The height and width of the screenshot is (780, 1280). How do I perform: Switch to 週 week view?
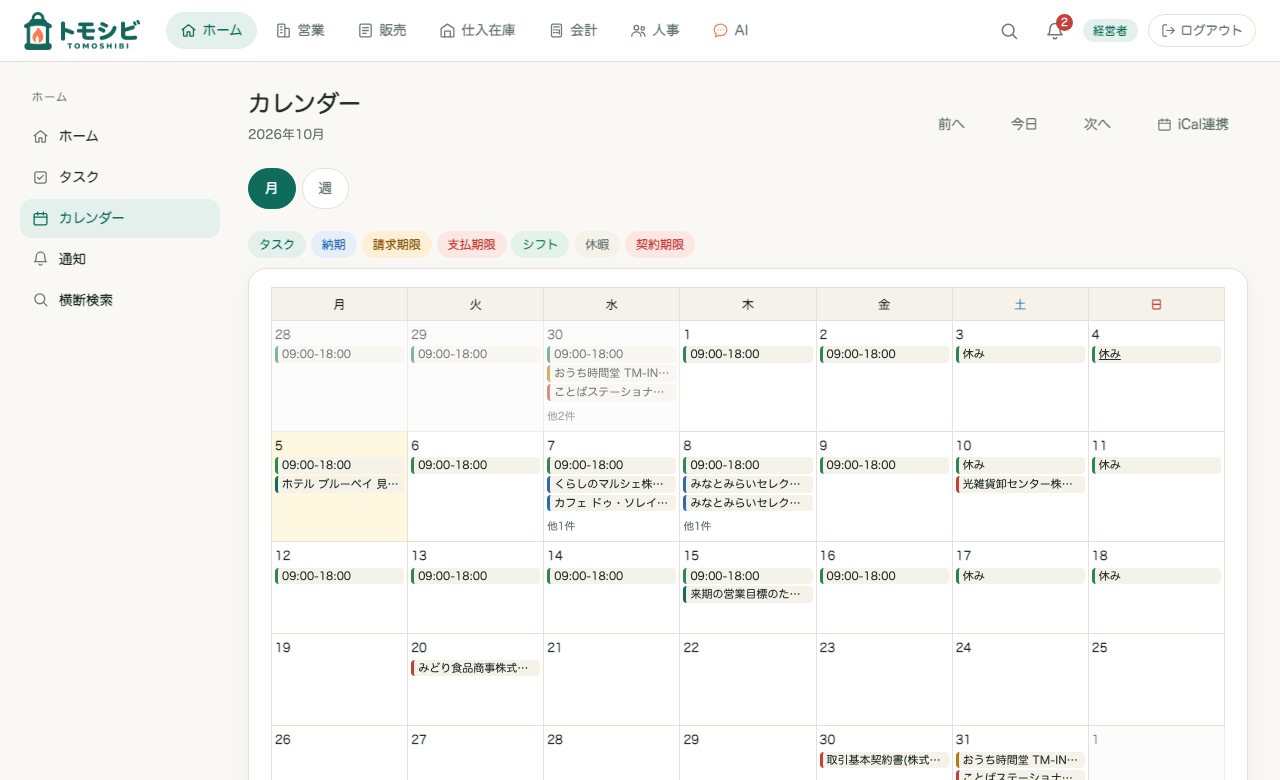[x=325, y=188]
